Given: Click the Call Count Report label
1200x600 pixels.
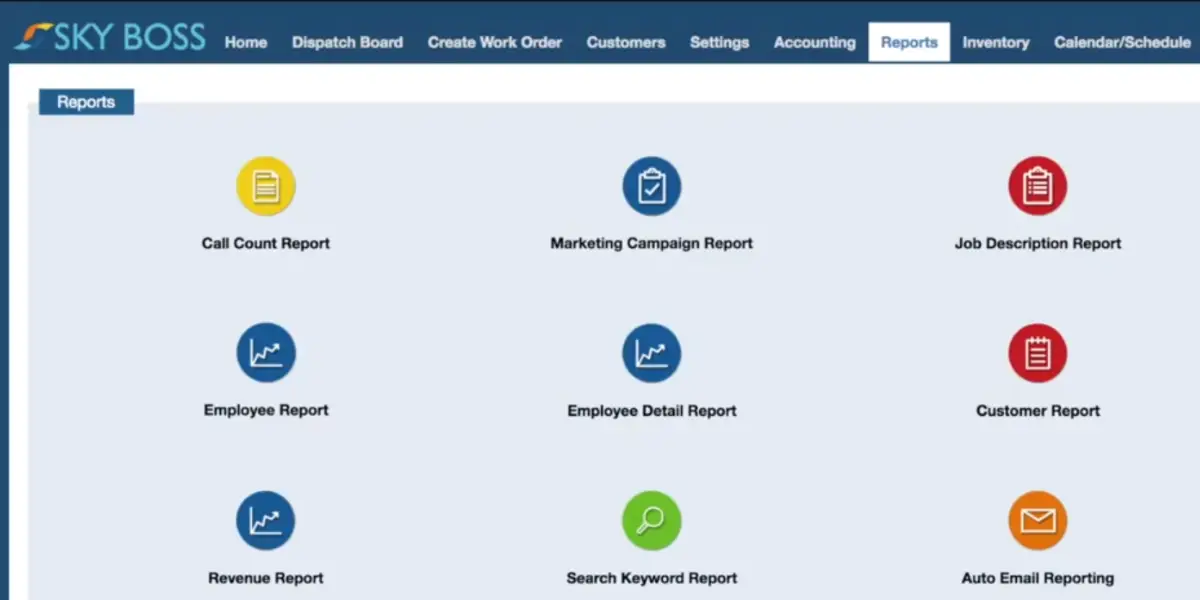Looking at the screenshot, I should click(x=266, y=243).
